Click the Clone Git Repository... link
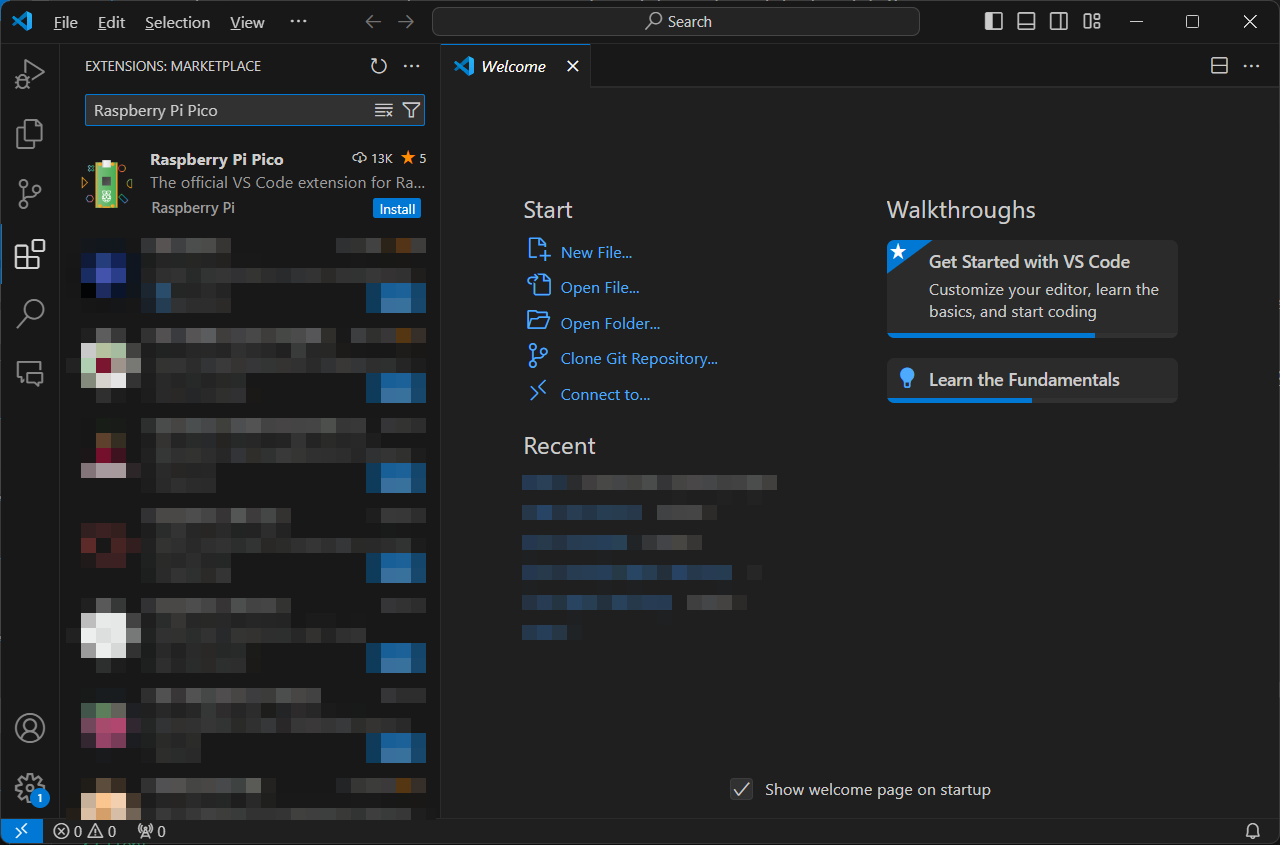Image resolution: width=1280 pixels, height=845 pixels. click(x=639, y=359)
